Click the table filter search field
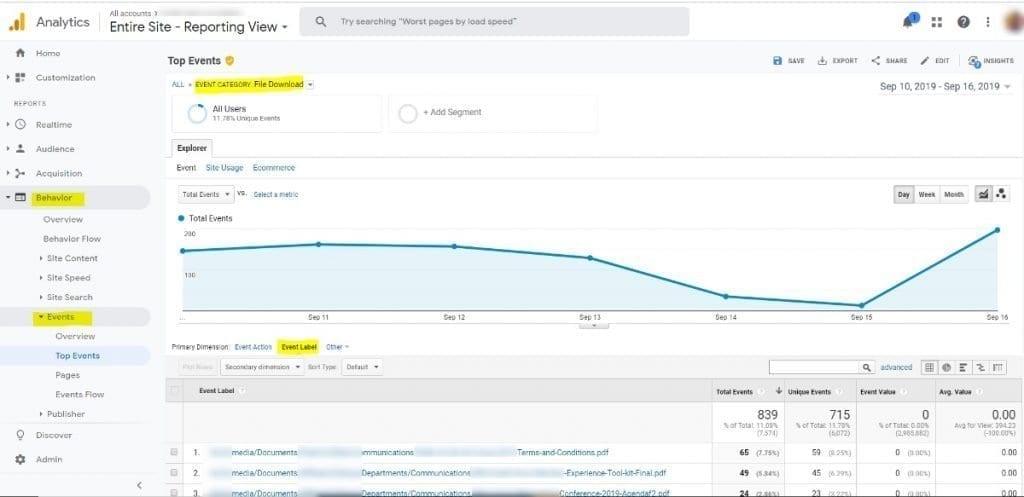The width and height of the screenshot is (1024, 497). point(814,368)
